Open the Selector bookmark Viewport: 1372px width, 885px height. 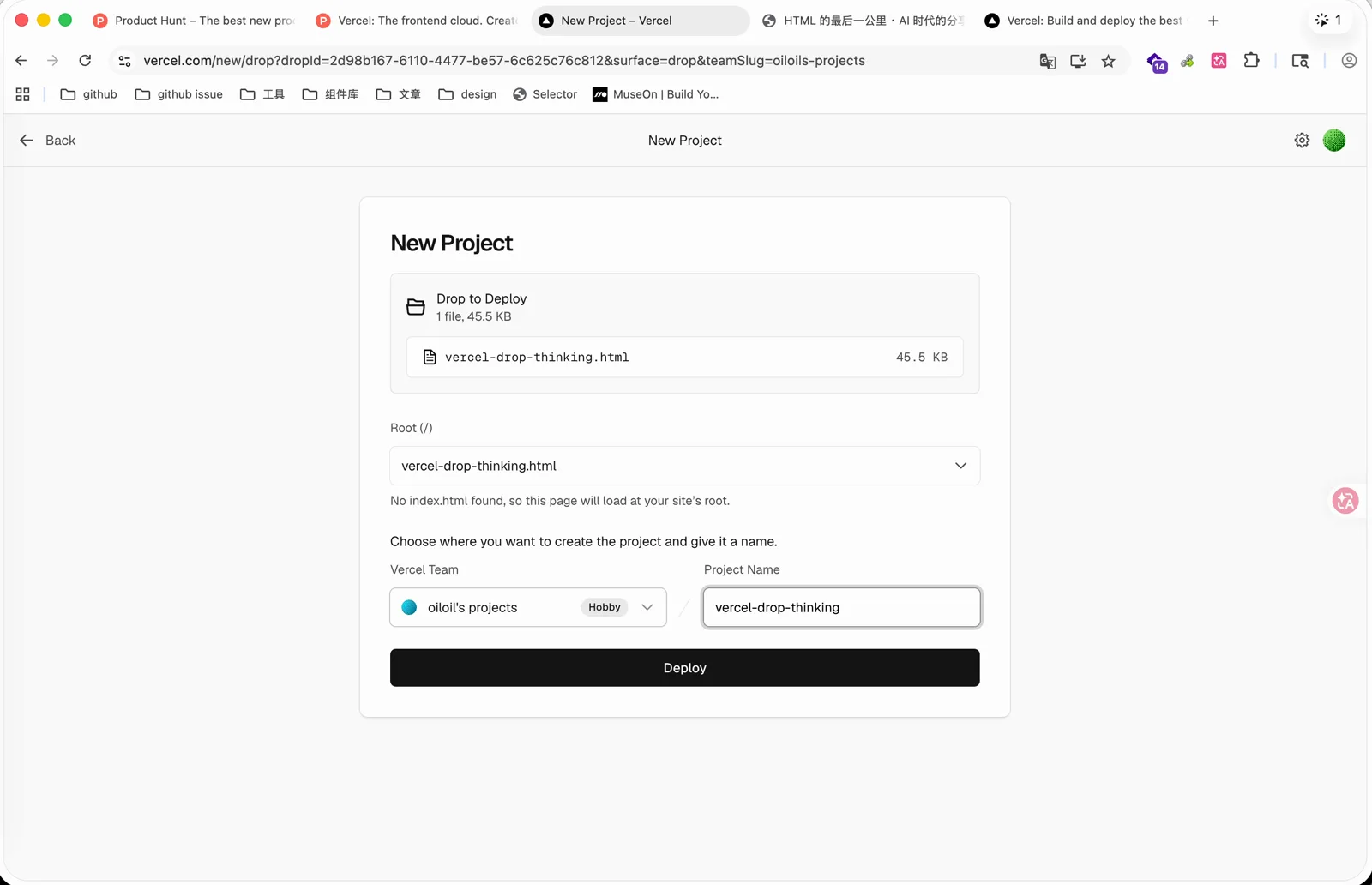[x=545, y=94]
